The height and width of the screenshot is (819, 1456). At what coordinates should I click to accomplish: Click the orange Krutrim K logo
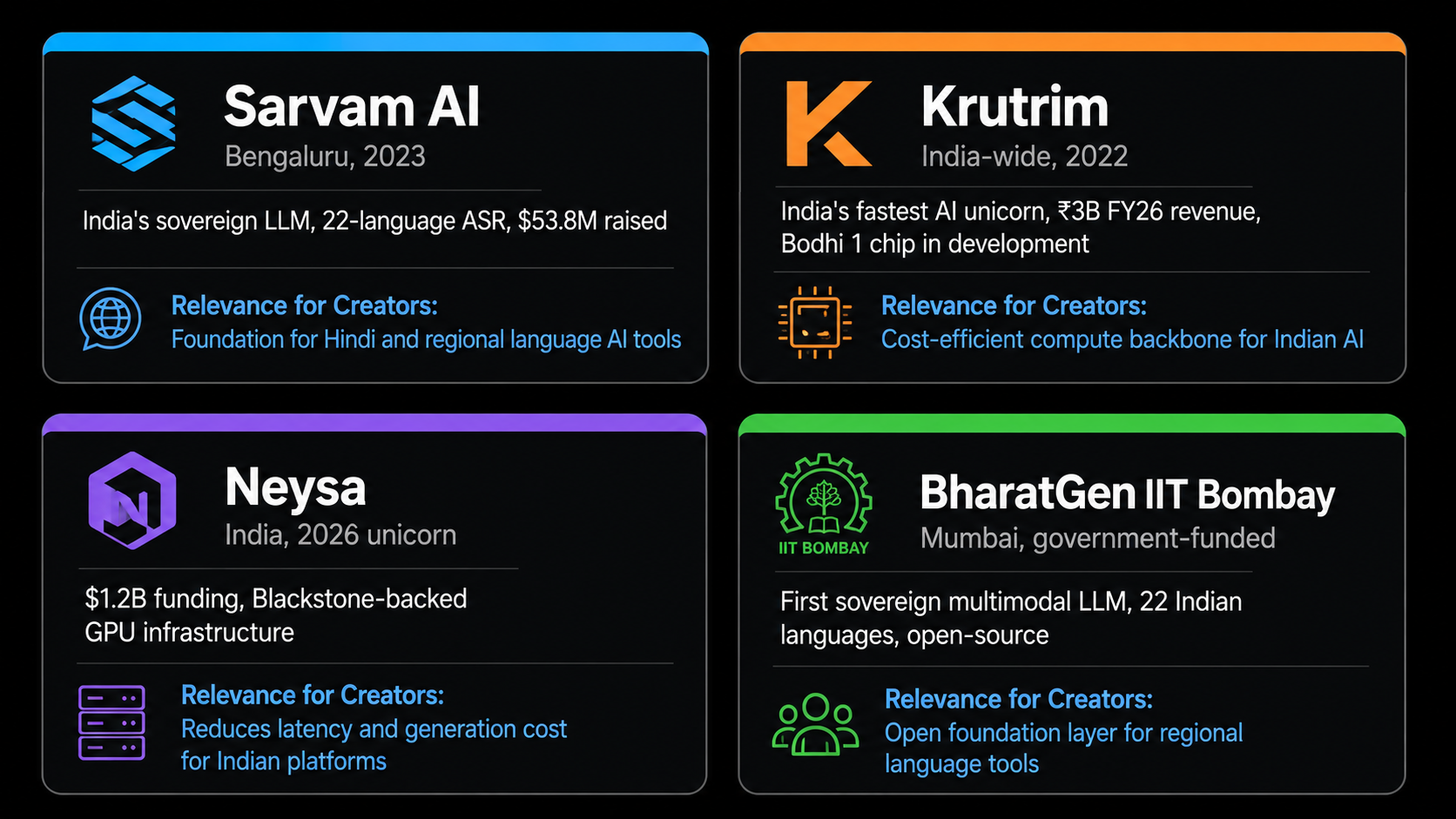(x=828, y=123)
